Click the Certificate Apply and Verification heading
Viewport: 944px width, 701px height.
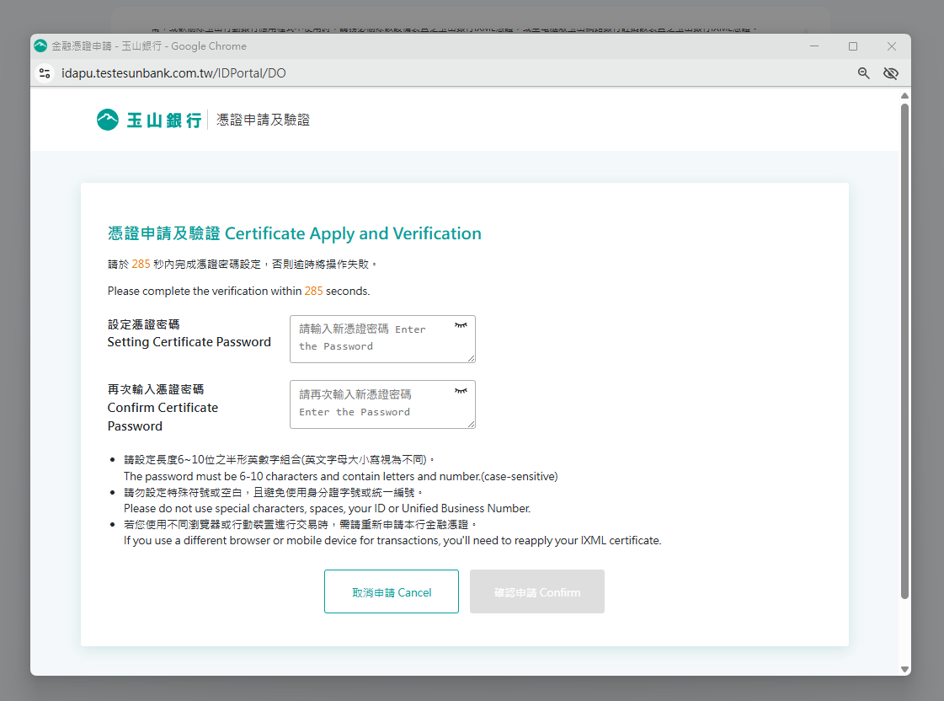point(294,233)
